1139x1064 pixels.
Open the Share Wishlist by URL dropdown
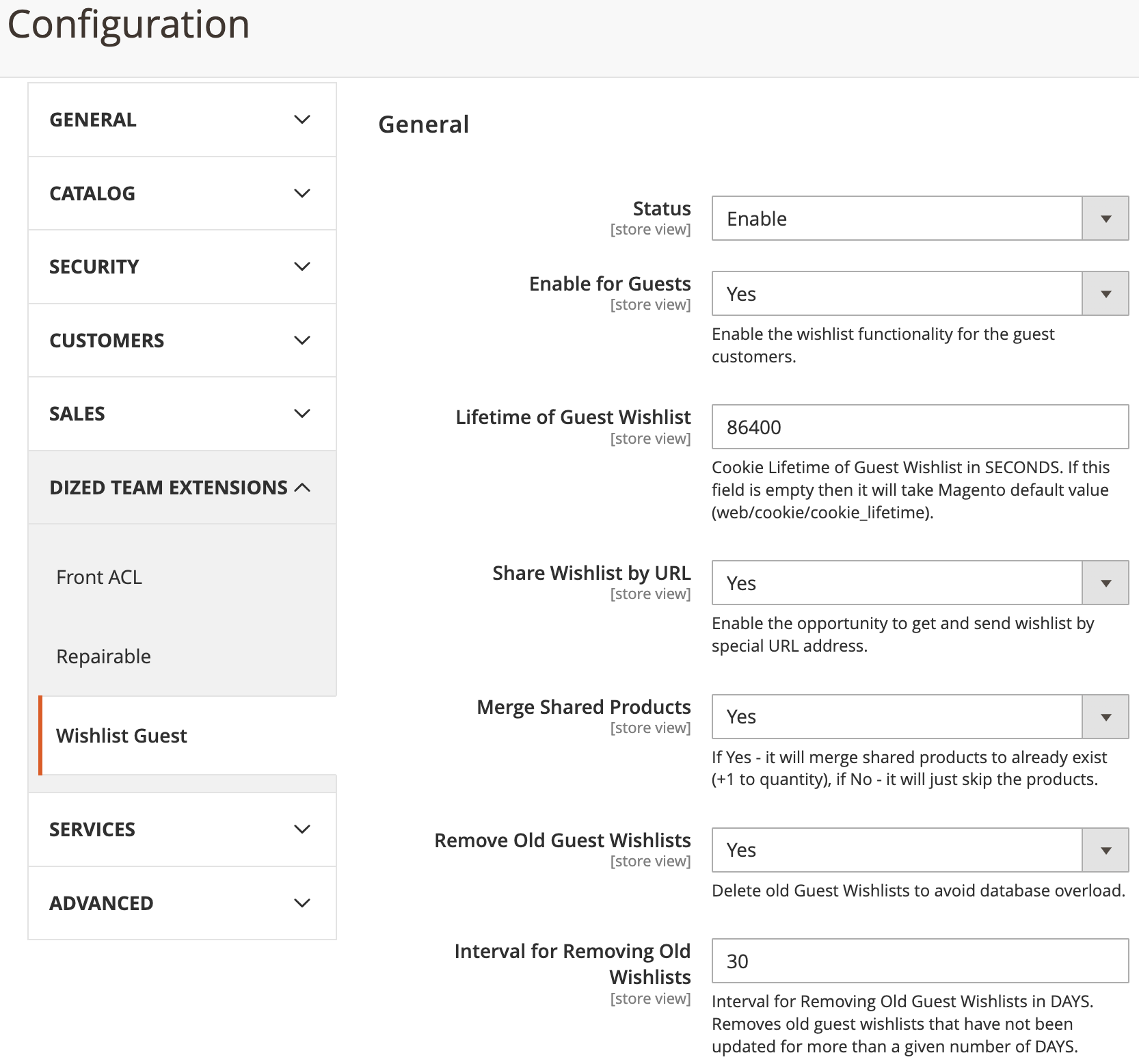coord(920,583)
